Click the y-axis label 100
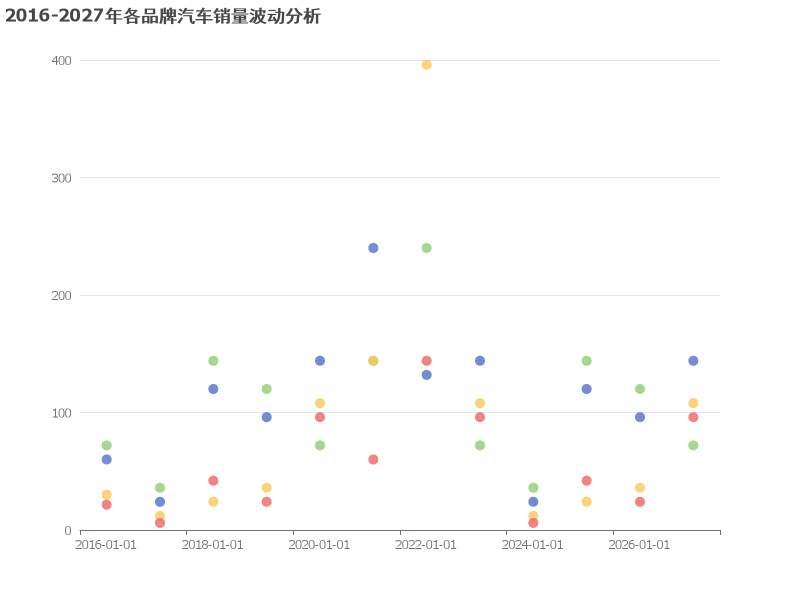This screenshot has height=600, width=800. coord(61,413)
